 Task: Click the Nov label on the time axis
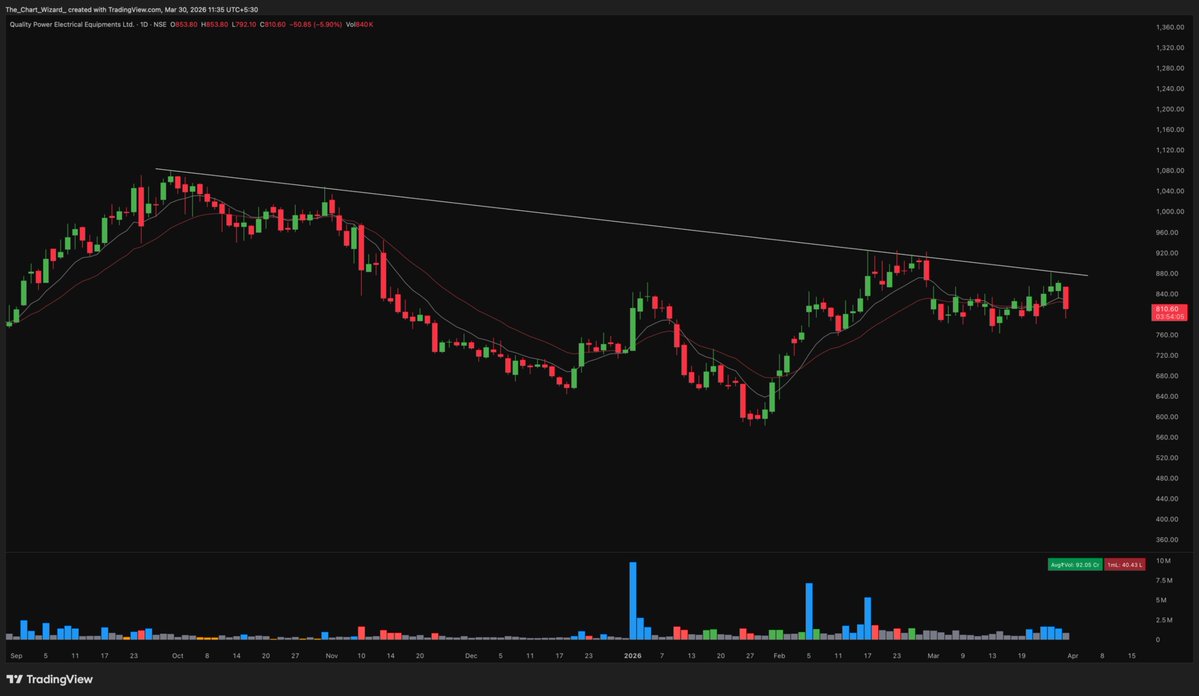point(331,656)
